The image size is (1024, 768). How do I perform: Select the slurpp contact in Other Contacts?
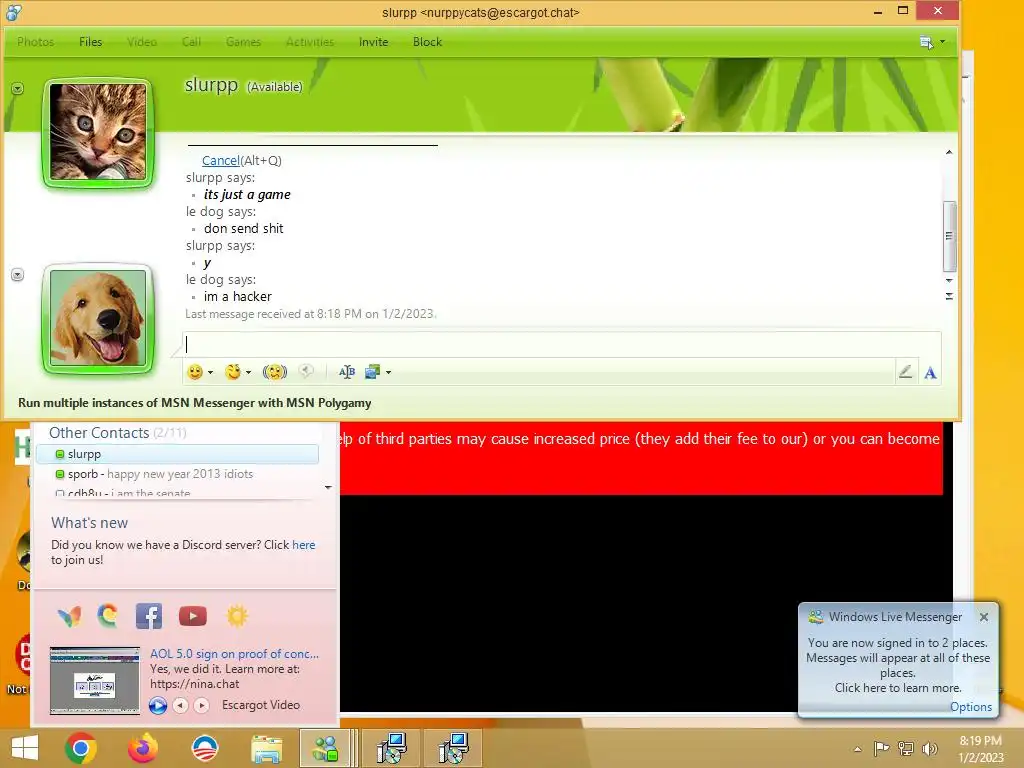point(177,454)
